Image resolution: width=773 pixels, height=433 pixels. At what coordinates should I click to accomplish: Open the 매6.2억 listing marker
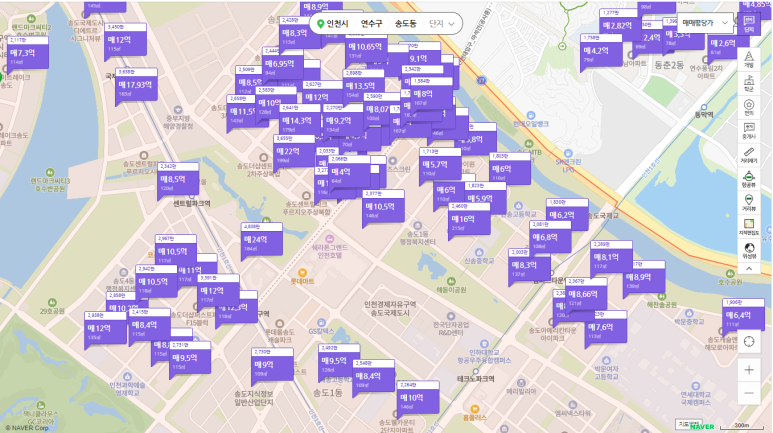[x=567, y=215]
